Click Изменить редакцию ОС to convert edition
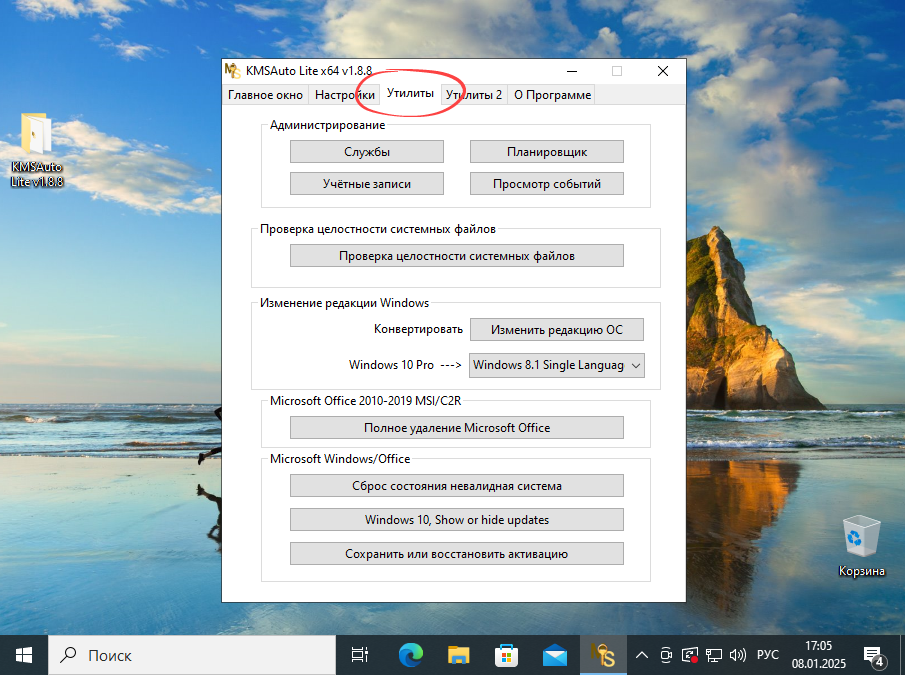 (x=556, y=329)
